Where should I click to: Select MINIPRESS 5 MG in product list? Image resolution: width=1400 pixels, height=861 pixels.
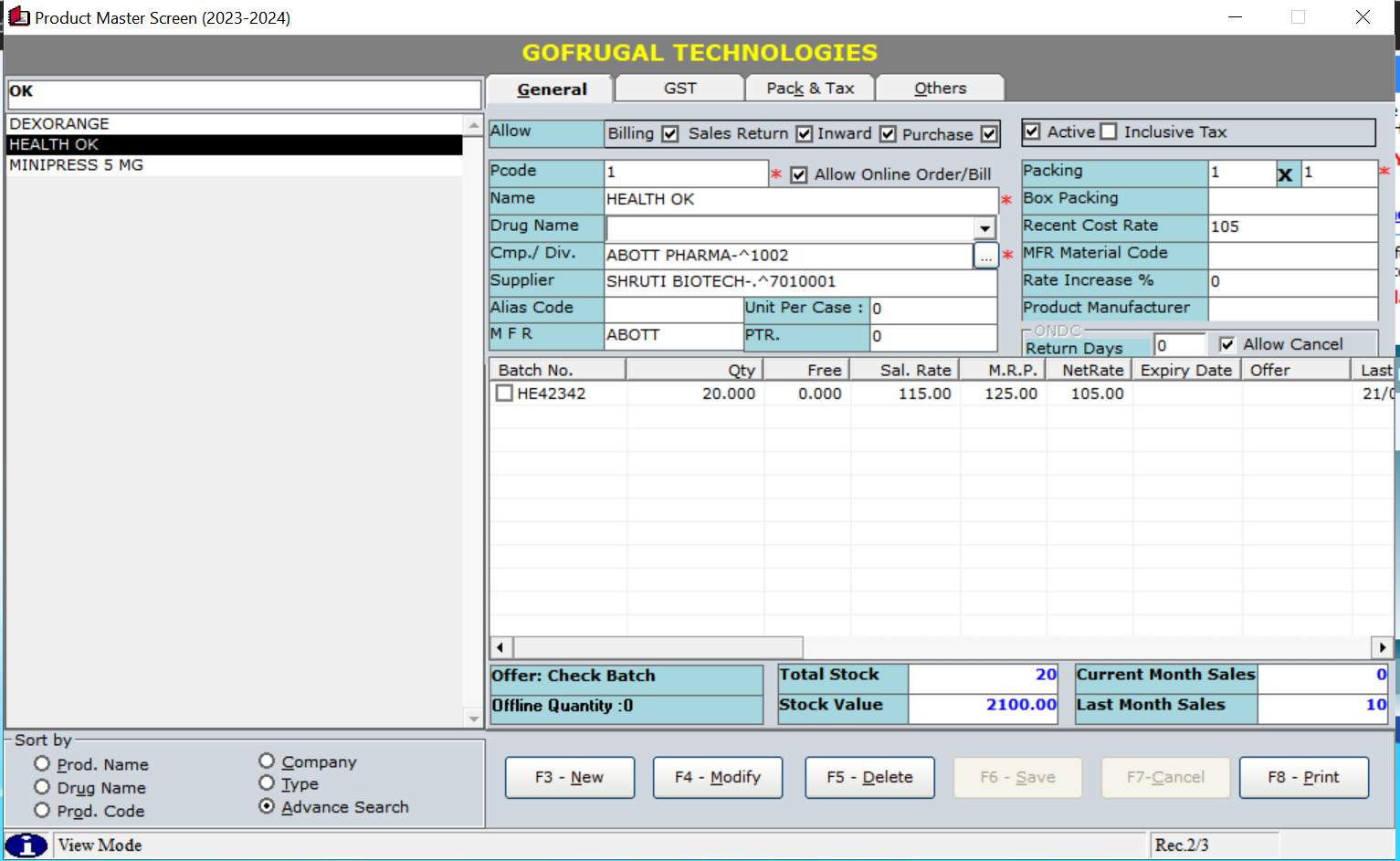(77, 165)
